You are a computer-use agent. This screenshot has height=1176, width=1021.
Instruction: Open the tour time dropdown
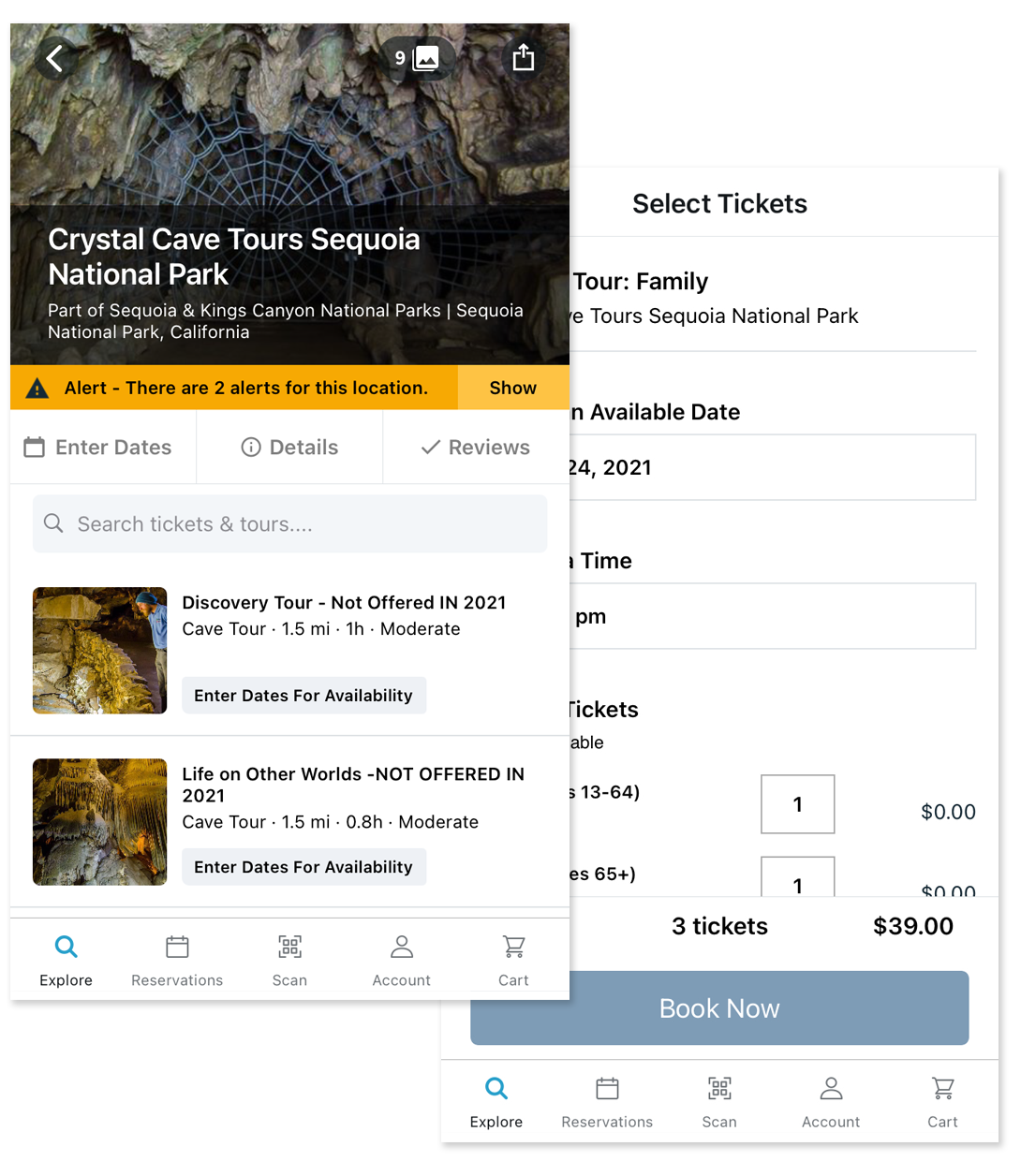coord(772,616)
